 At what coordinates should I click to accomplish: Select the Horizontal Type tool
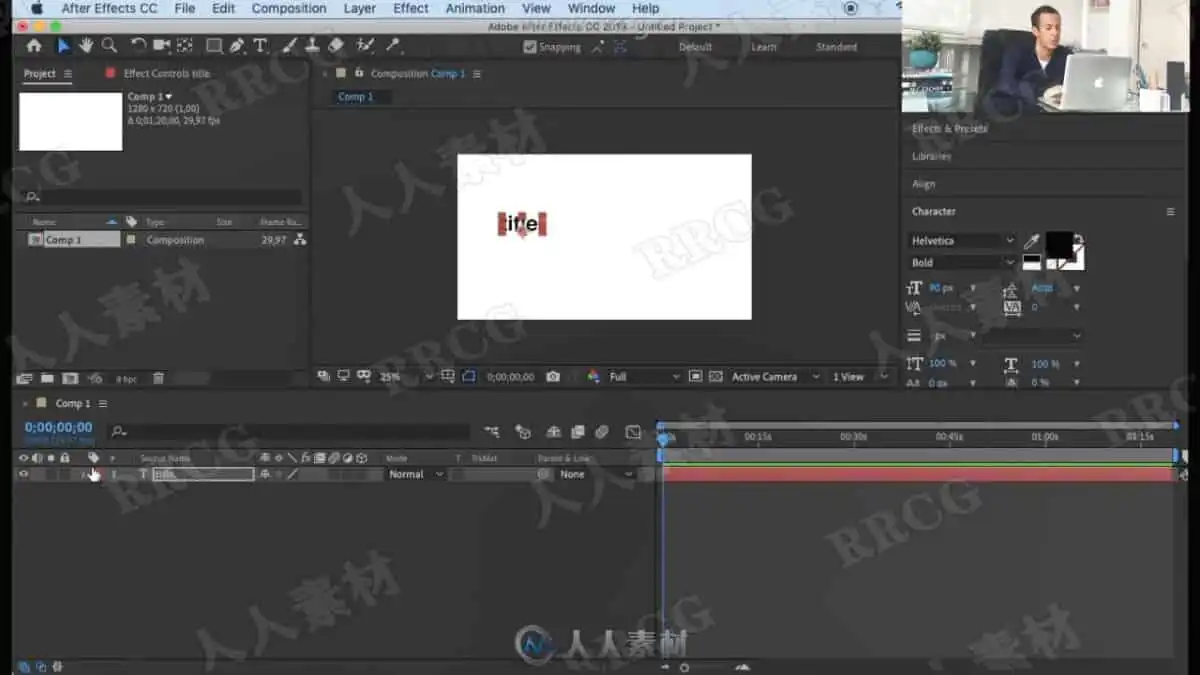260,46
